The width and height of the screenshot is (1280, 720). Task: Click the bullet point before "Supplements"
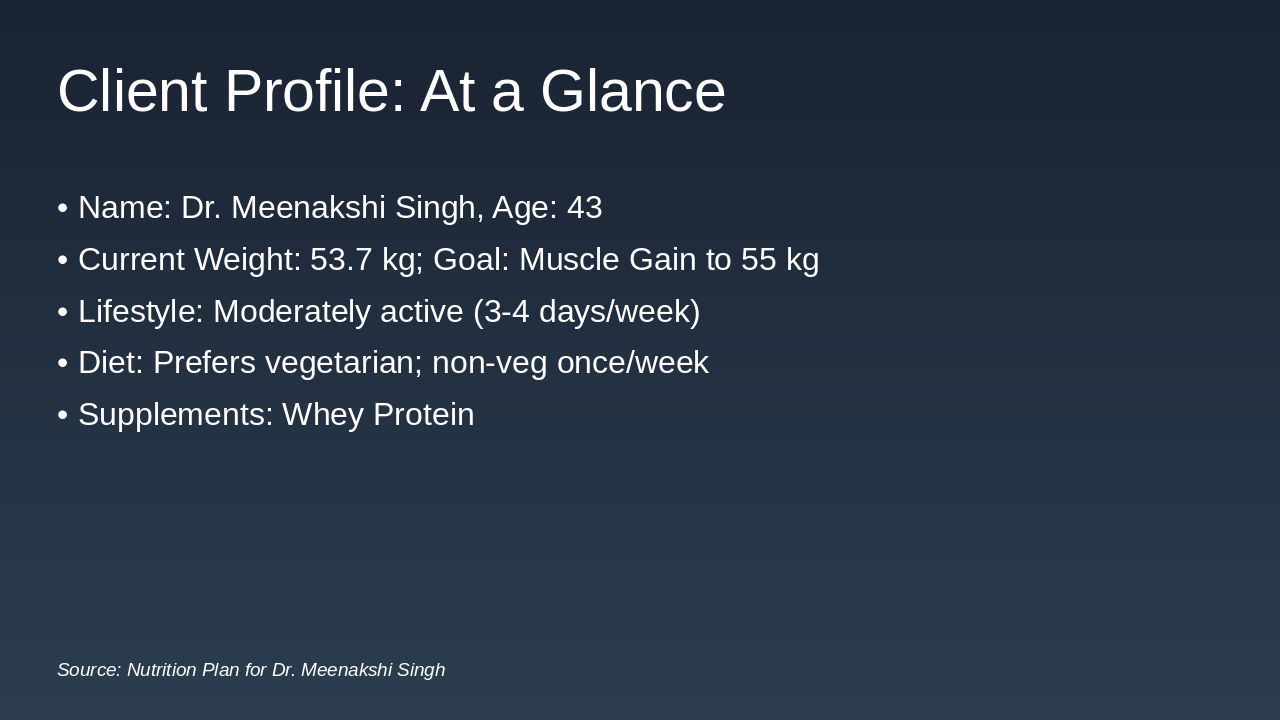[63, 415]
